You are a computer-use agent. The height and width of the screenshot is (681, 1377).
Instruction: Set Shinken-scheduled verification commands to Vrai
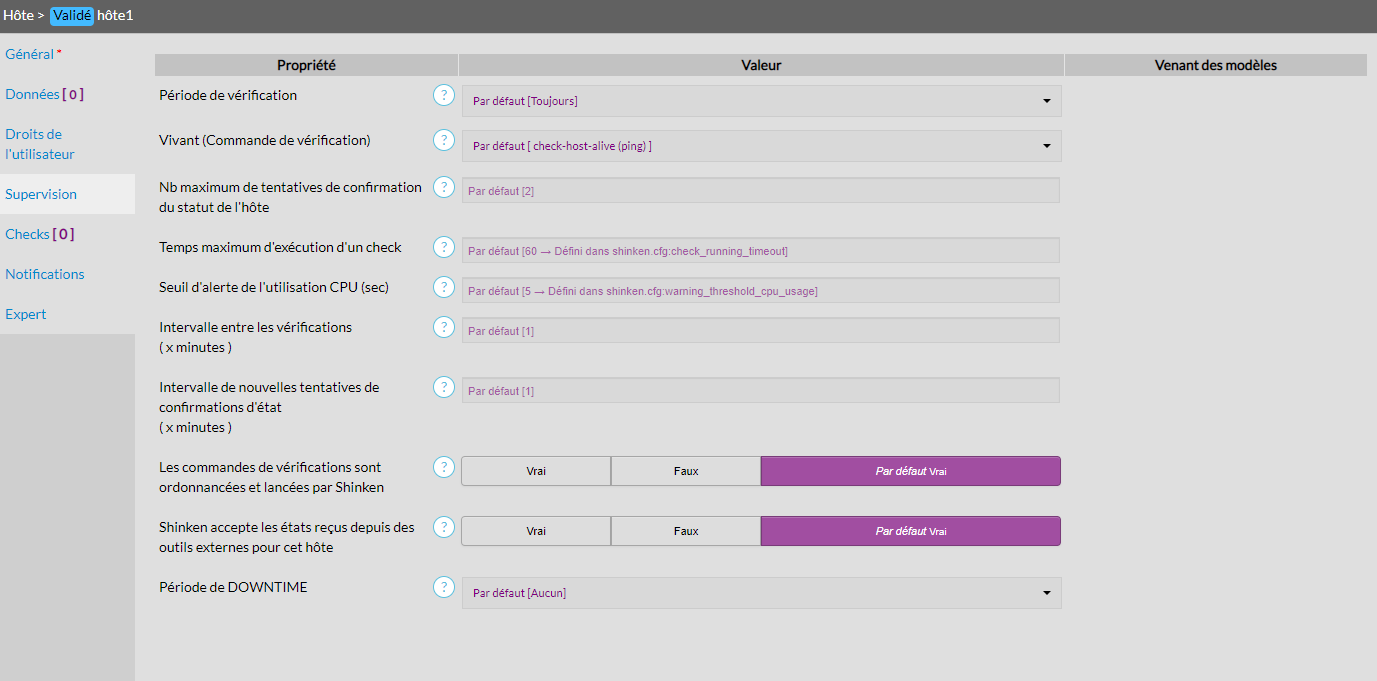coord(536,471)
